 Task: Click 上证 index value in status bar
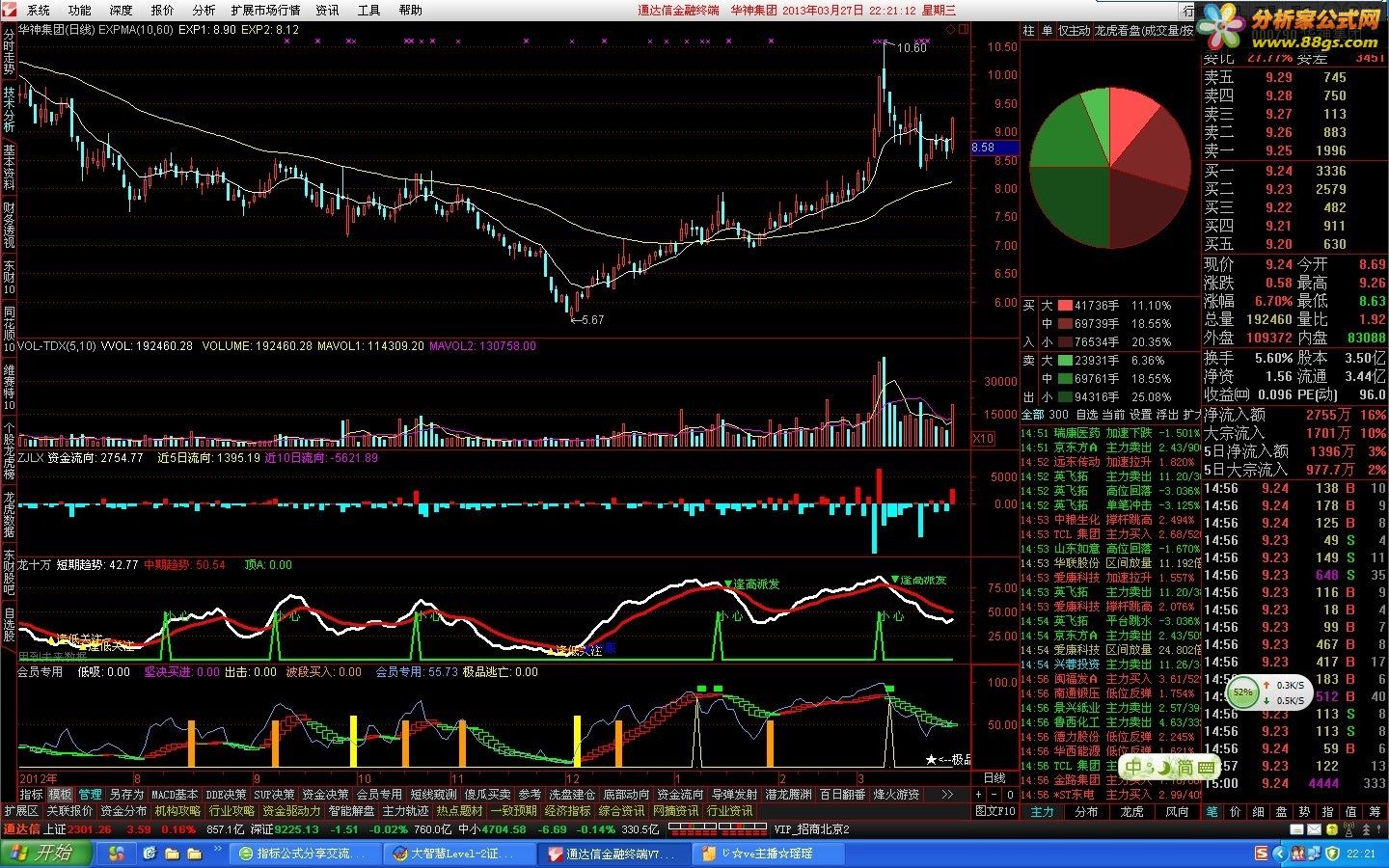pyautogui.click(x=90, y=828)
